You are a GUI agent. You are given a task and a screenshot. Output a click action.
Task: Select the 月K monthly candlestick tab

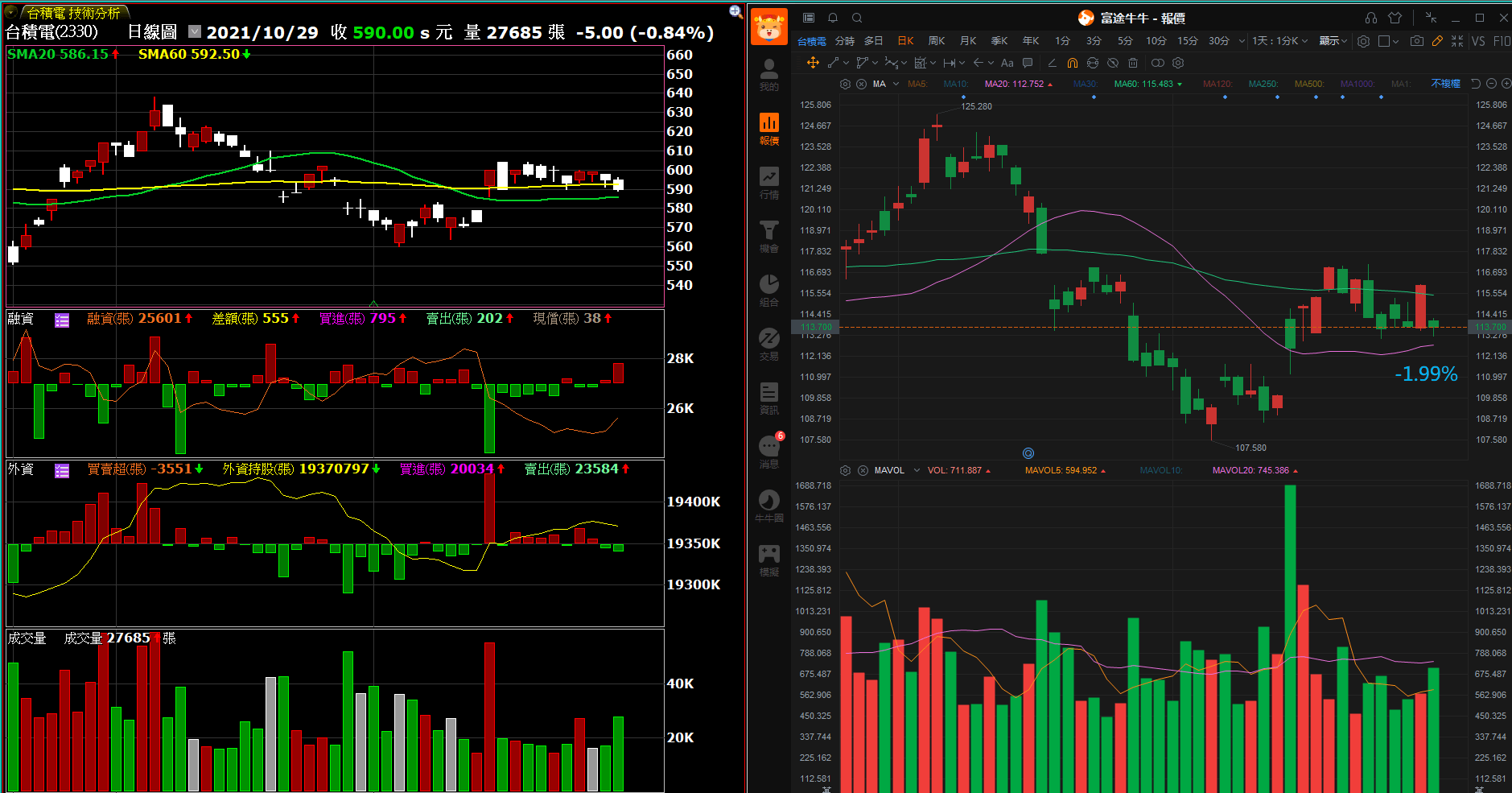968,41
